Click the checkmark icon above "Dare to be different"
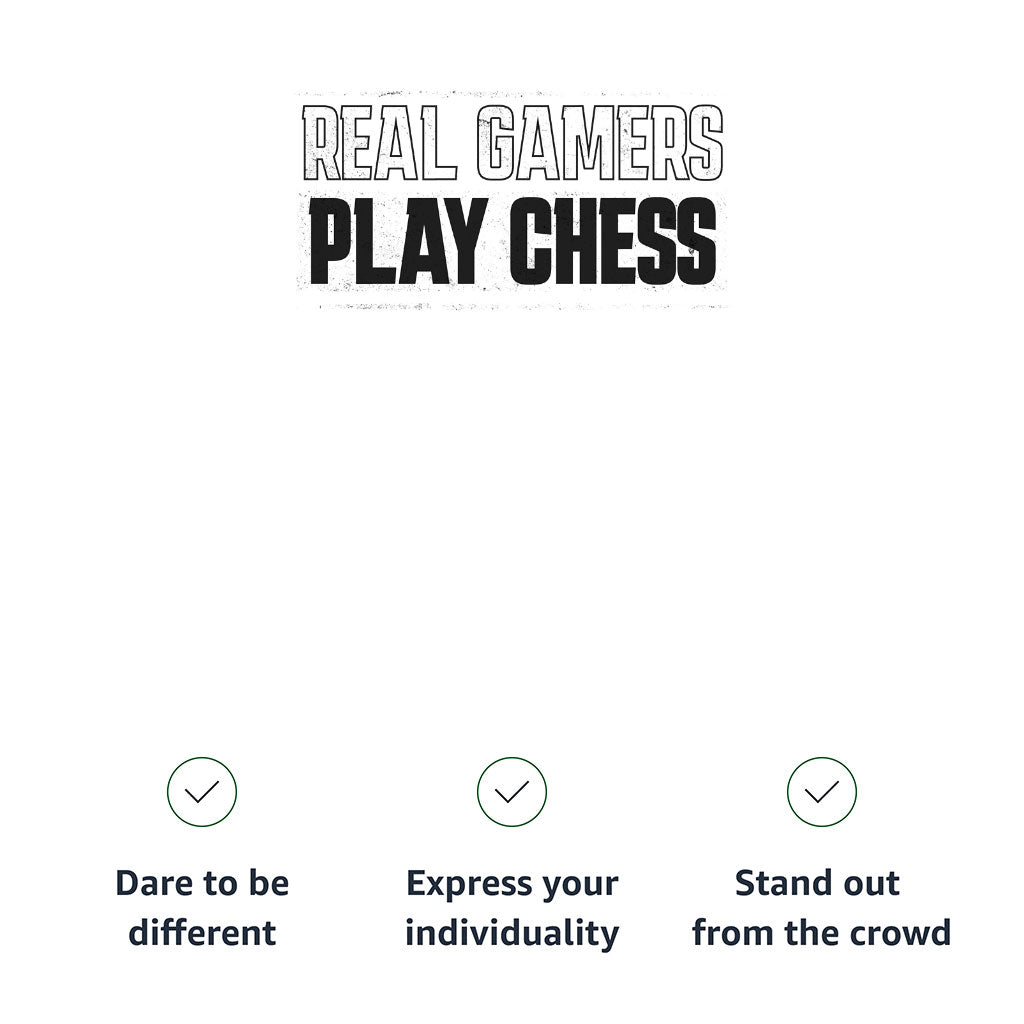The height and width of the screenshot is (1024, 1024). coord(202,792)
